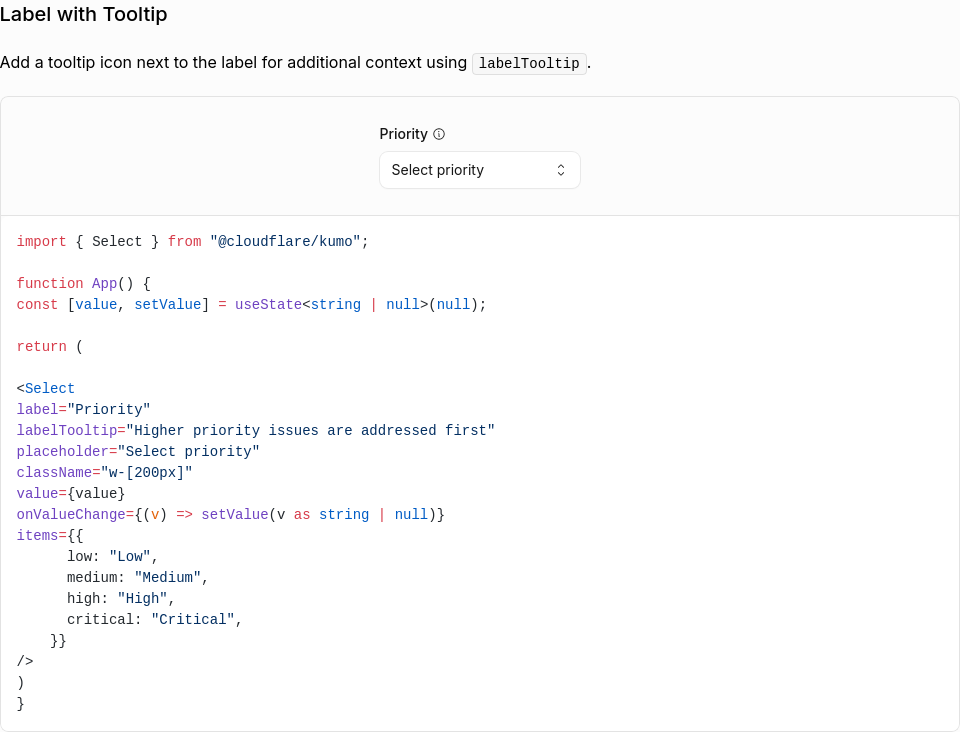Click the onValueChange handler line
Viewport: 960px width, 732px height.
coord(230,515)
